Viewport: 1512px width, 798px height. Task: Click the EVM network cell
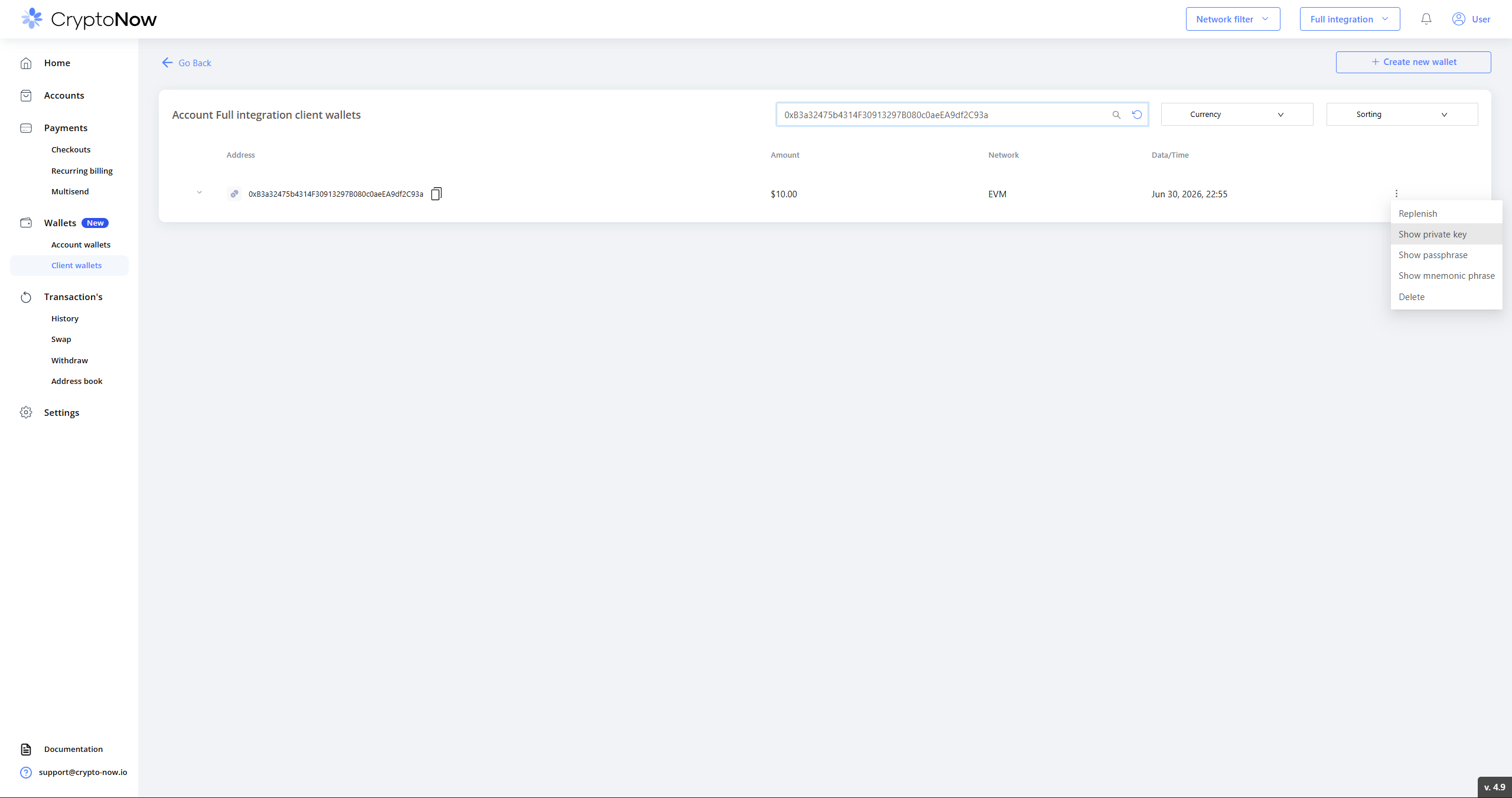(998, 194)
